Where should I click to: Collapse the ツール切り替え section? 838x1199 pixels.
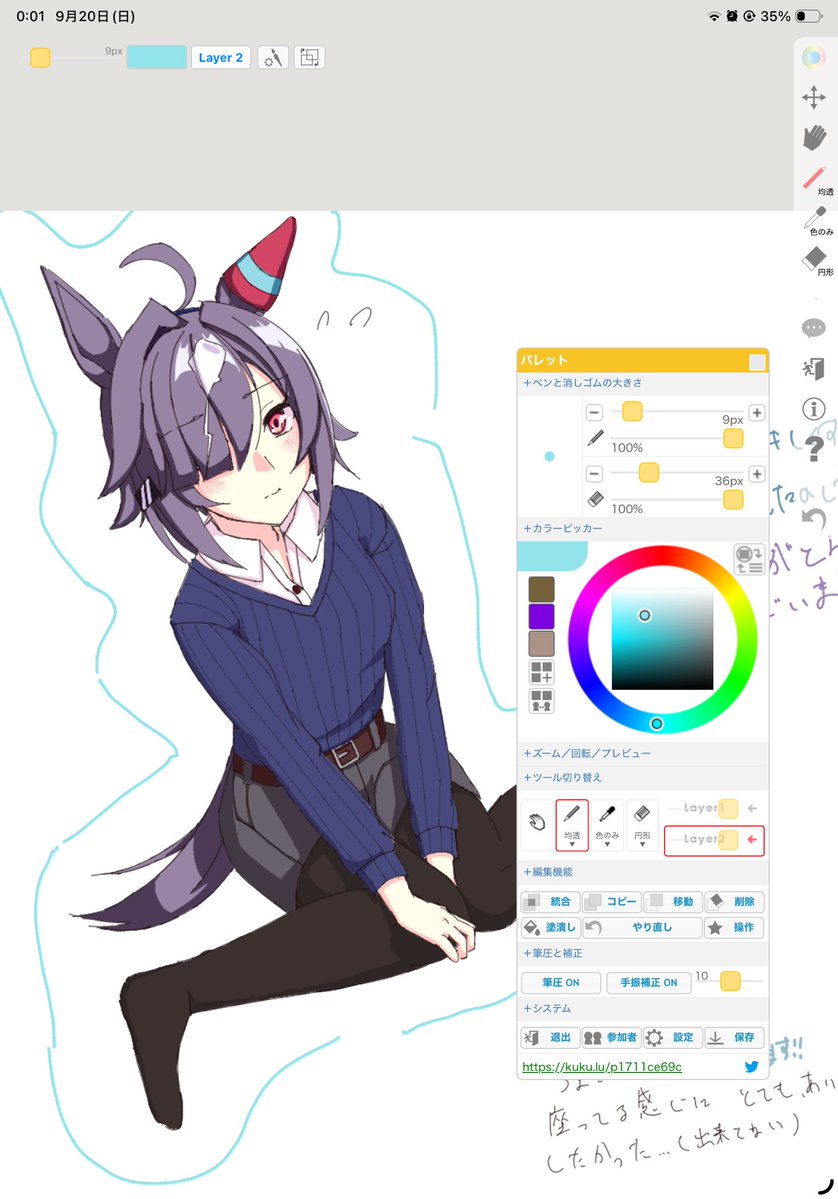click(643, 777)
